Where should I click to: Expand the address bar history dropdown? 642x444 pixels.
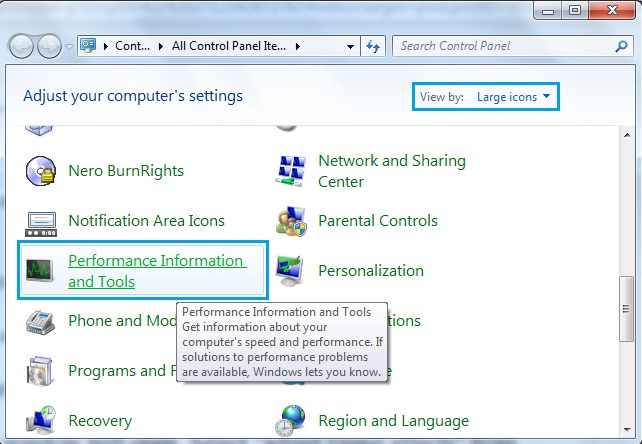pos(350,46)
